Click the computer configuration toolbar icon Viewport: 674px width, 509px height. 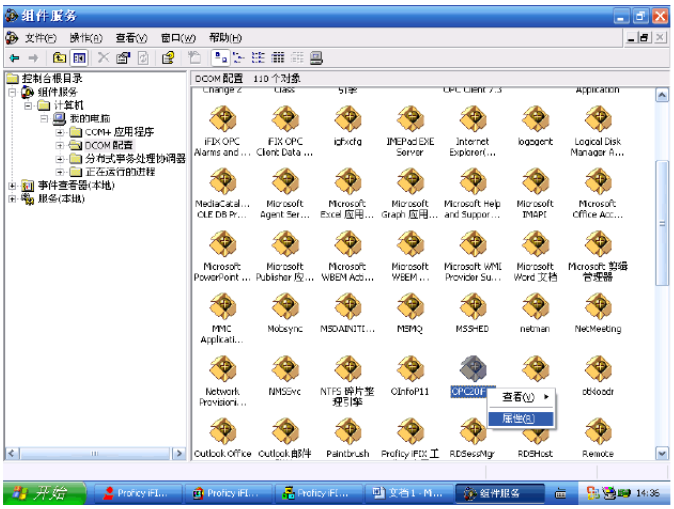(x=316, y=58)
